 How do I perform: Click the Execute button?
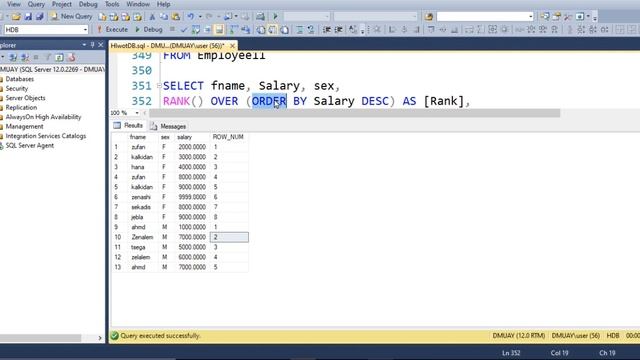(112, 30)
